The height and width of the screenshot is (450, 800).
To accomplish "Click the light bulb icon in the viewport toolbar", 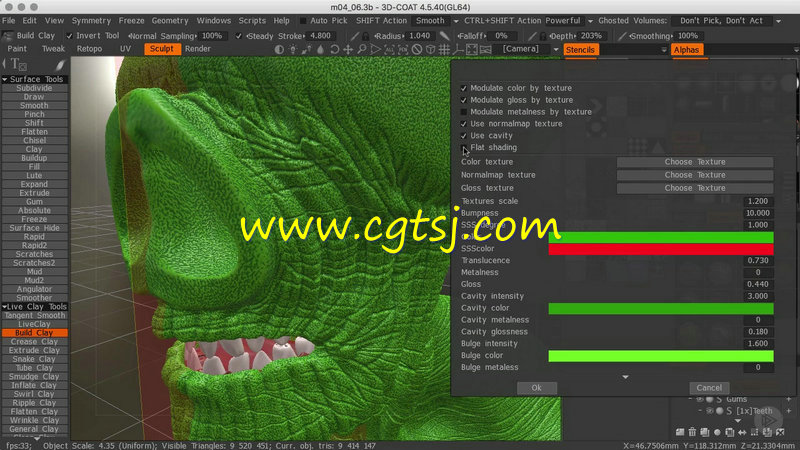I will (x=293, y=49).
